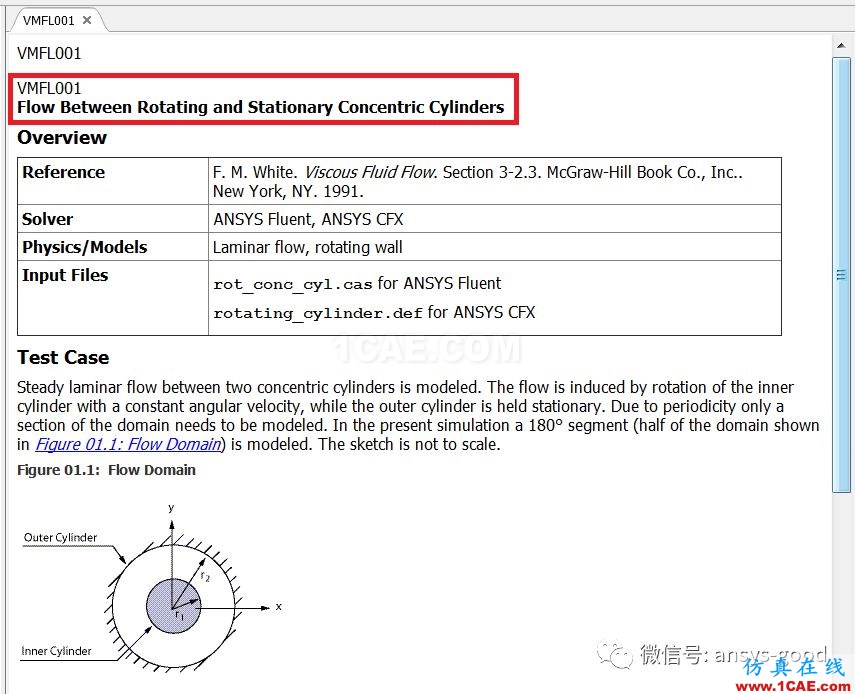Click the Test Case heading
This screenshot has width=855, height=694.
coord(63,358)
